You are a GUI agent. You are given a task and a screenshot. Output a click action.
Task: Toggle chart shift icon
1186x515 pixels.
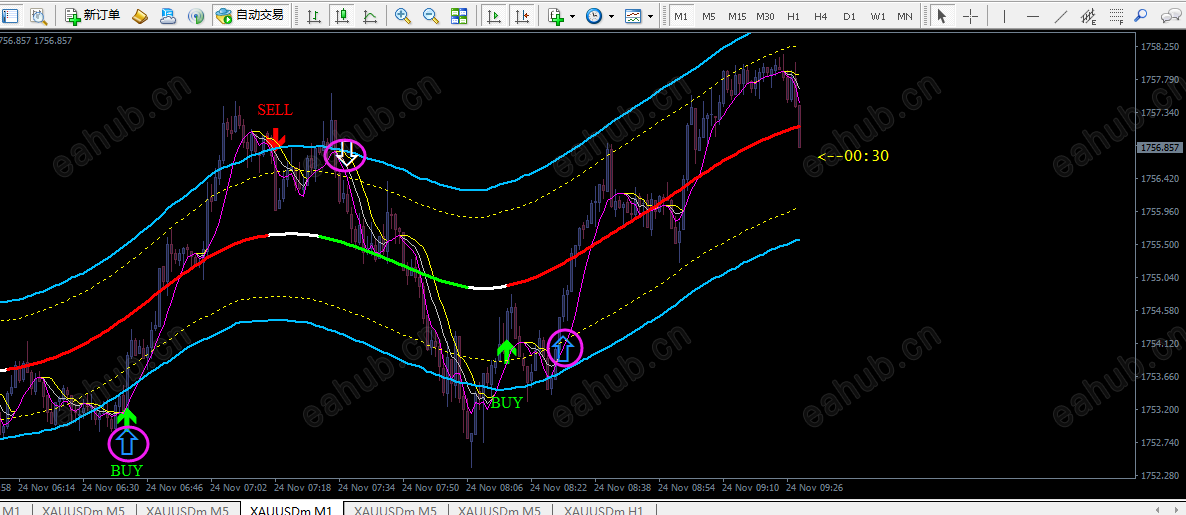click(522, 15)
